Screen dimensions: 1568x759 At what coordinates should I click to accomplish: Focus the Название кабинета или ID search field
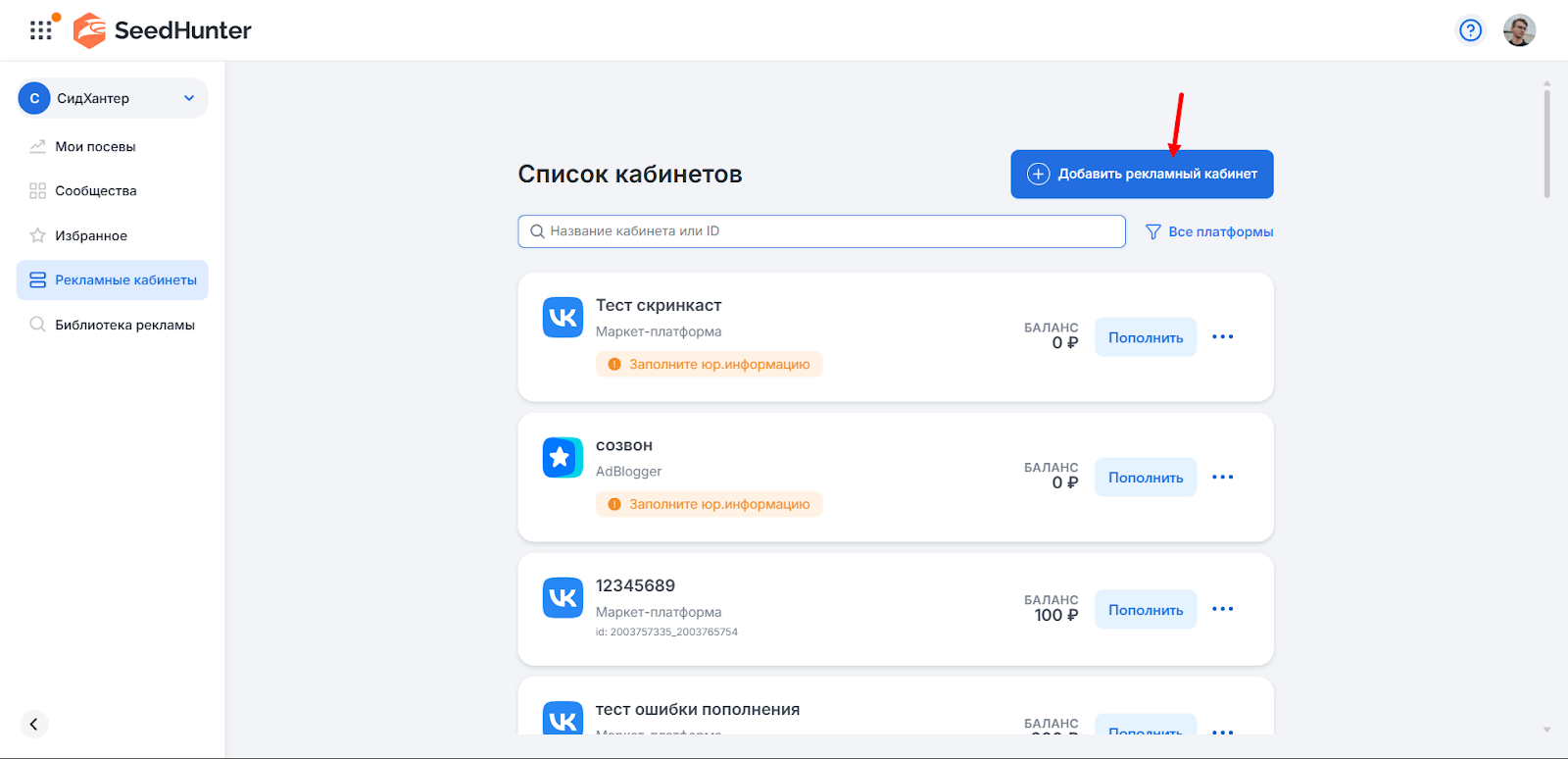coord(821,231)
